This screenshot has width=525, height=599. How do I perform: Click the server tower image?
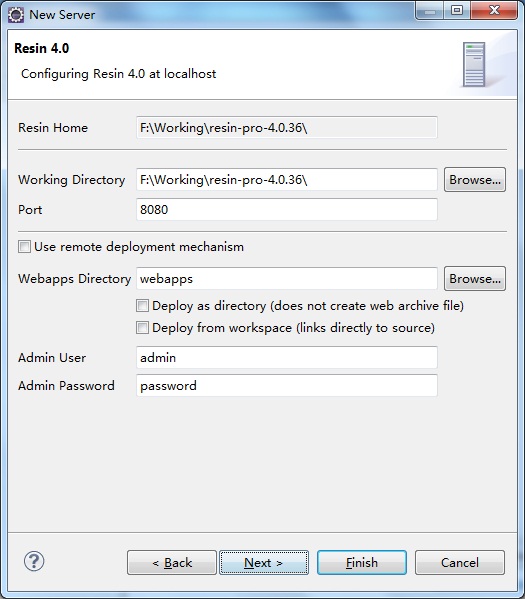point(474,65)
